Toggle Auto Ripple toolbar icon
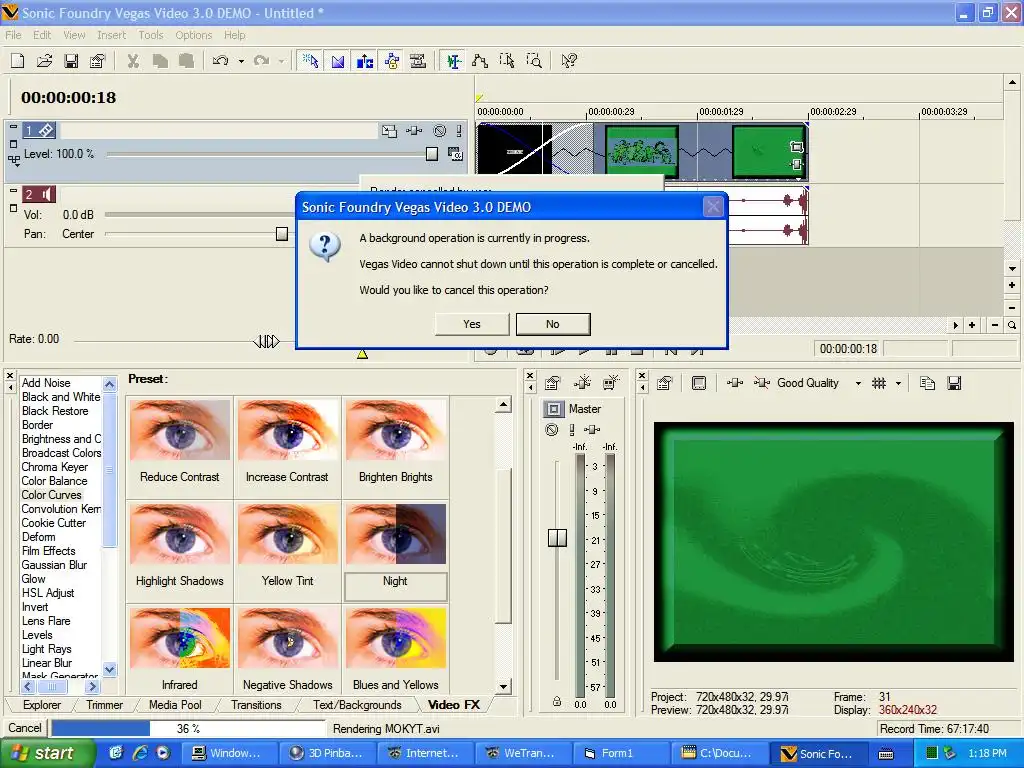Image resolution: width=1024 pixels, height=768 pixels. click(x=364, y=61)
